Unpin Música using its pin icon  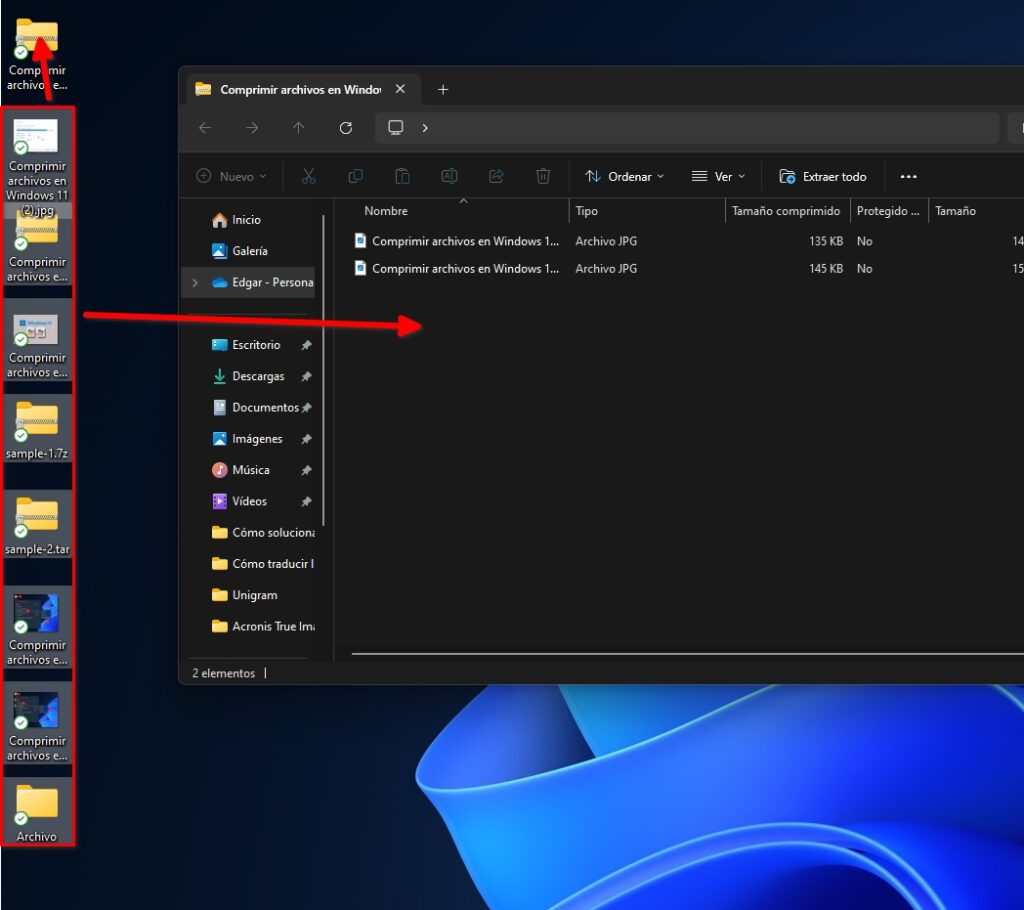point(306,470)
